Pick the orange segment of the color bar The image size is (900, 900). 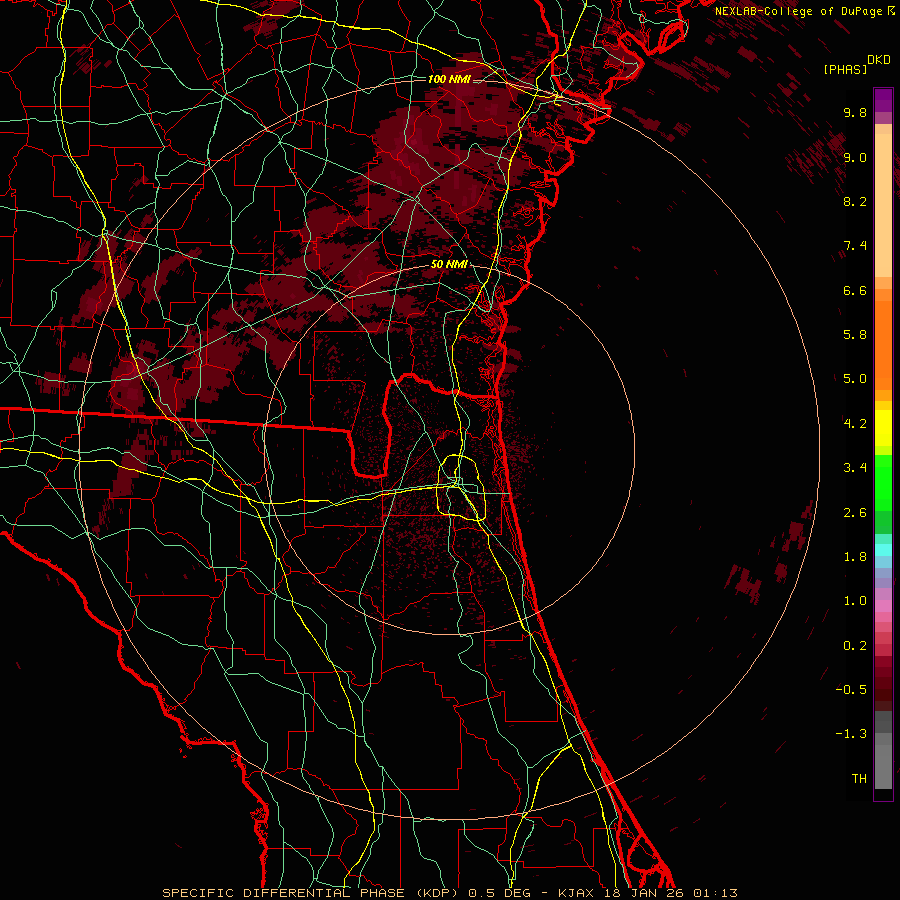pyautogui.click(x=883, y=346)
